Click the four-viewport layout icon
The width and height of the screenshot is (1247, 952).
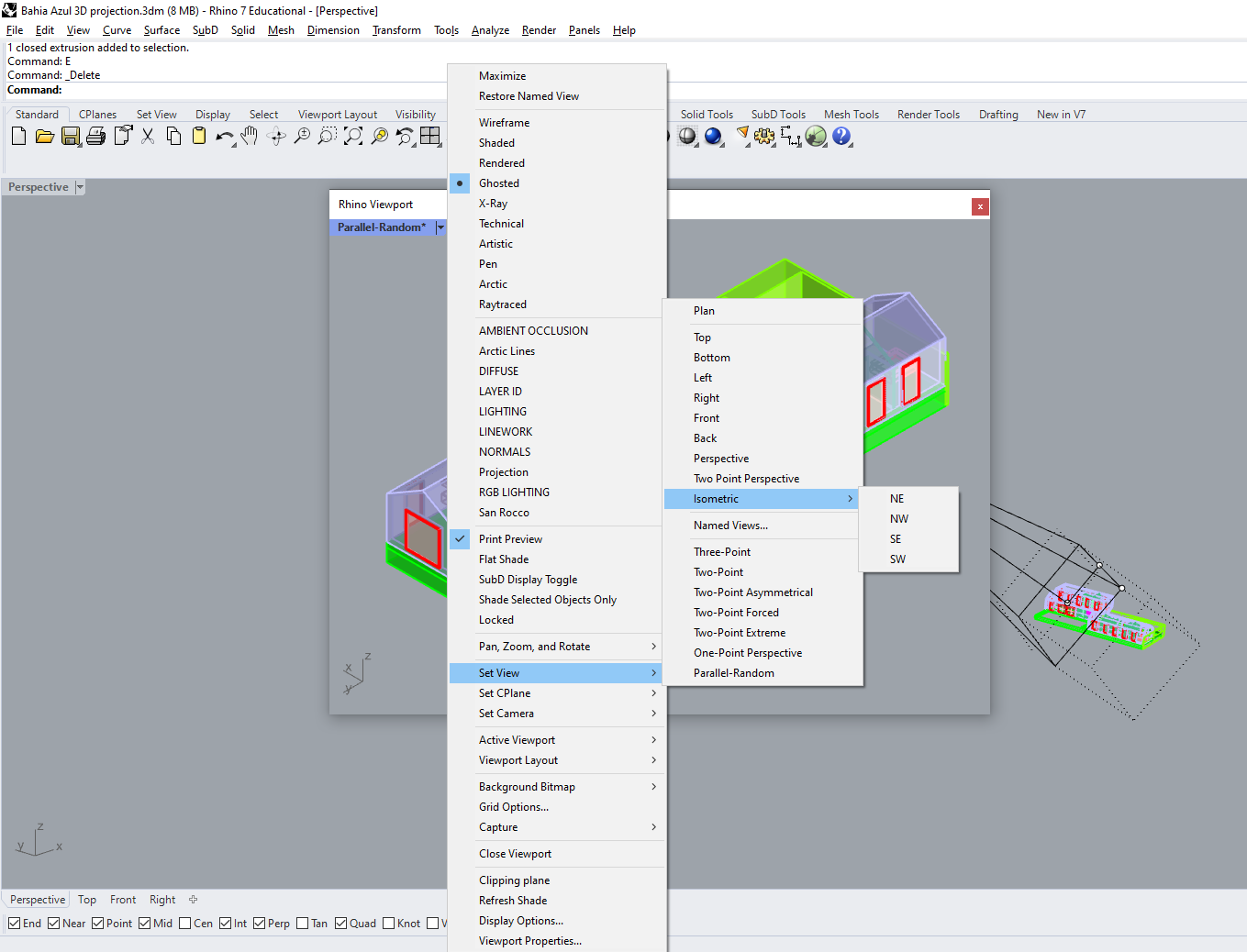tap(430, 137)
